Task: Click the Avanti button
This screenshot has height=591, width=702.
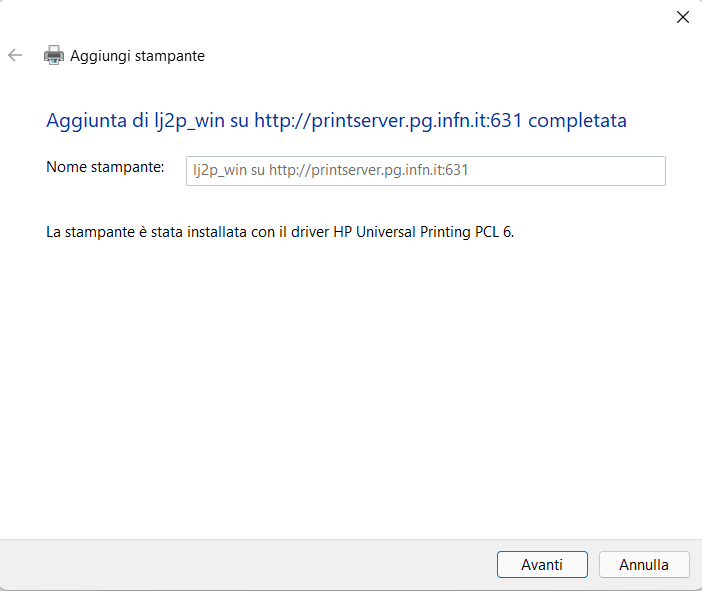Action: 542,564
